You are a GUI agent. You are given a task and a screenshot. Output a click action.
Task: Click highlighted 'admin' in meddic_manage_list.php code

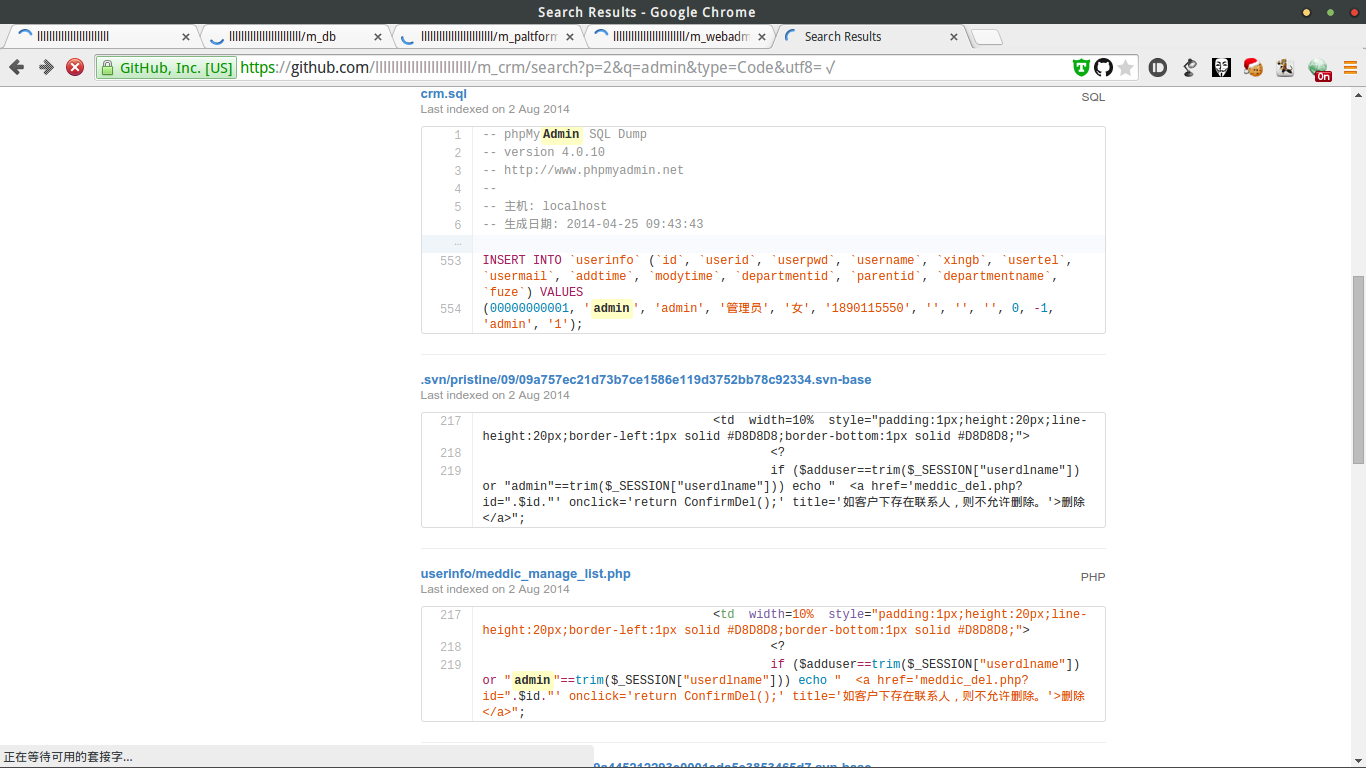pyautogui.click(x=532, y=681)
